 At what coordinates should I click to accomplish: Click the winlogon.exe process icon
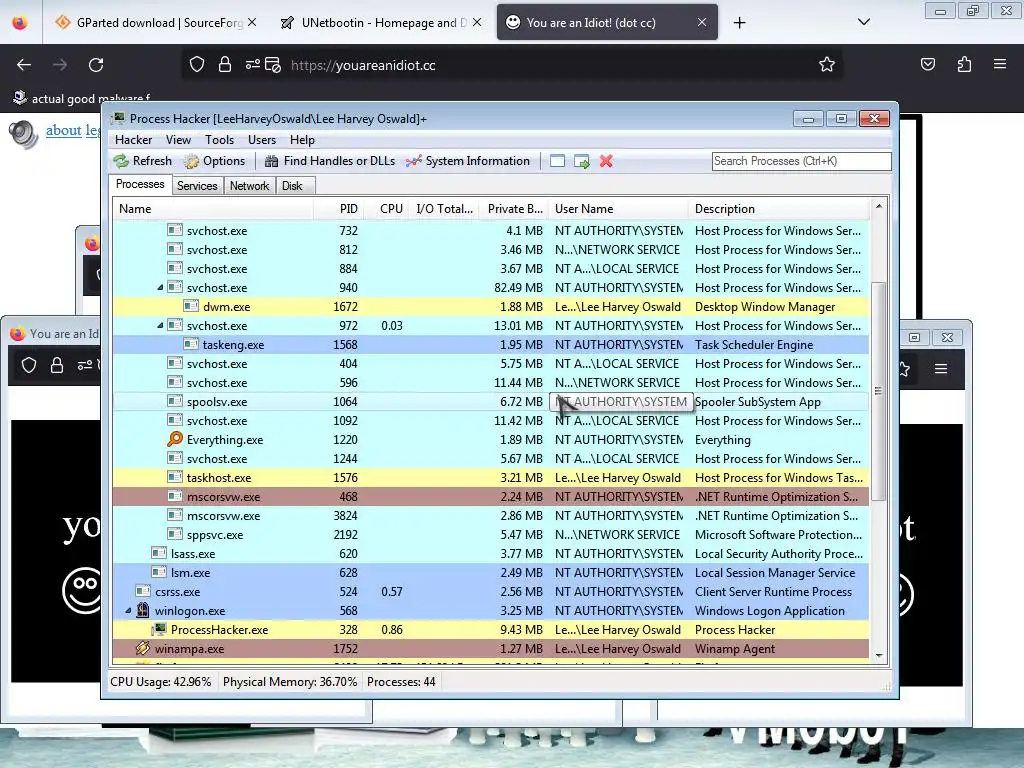(142, 611)
